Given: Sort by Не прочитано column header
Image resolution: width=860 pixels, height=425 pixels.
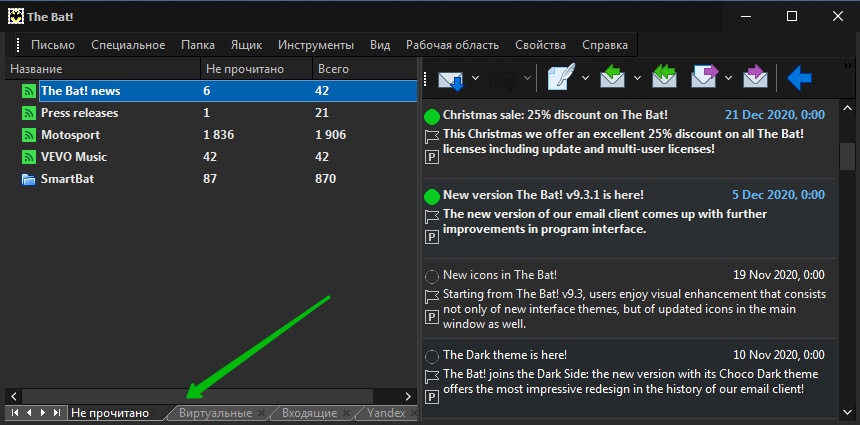Looking at the screenshot, I should click(257, 69).
